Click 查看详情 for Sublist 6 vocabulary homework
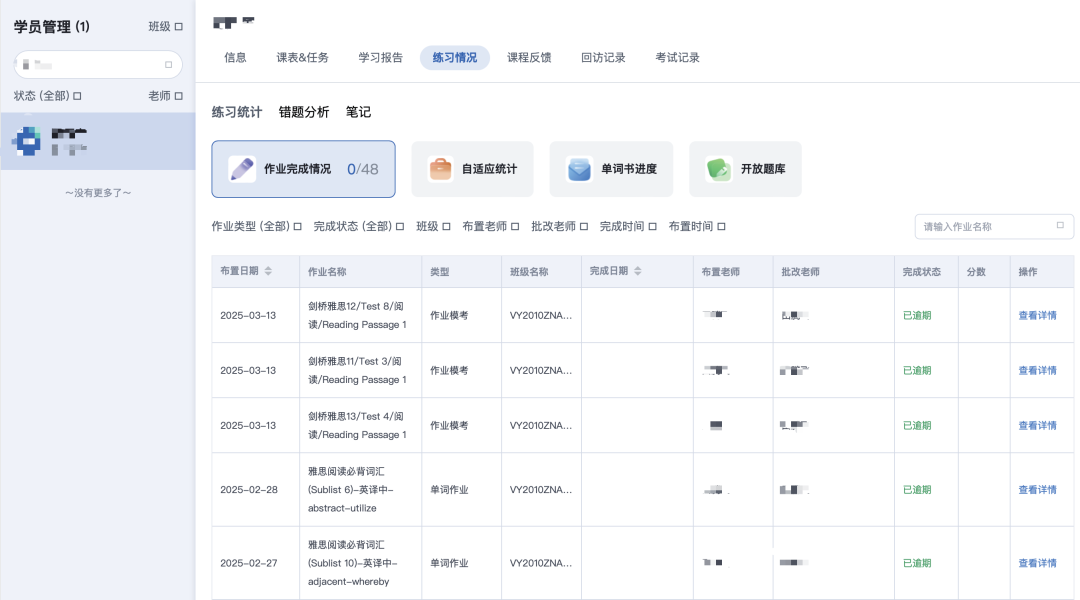The height and width of the screenshot is (600, 1080). coord(1037,490)
